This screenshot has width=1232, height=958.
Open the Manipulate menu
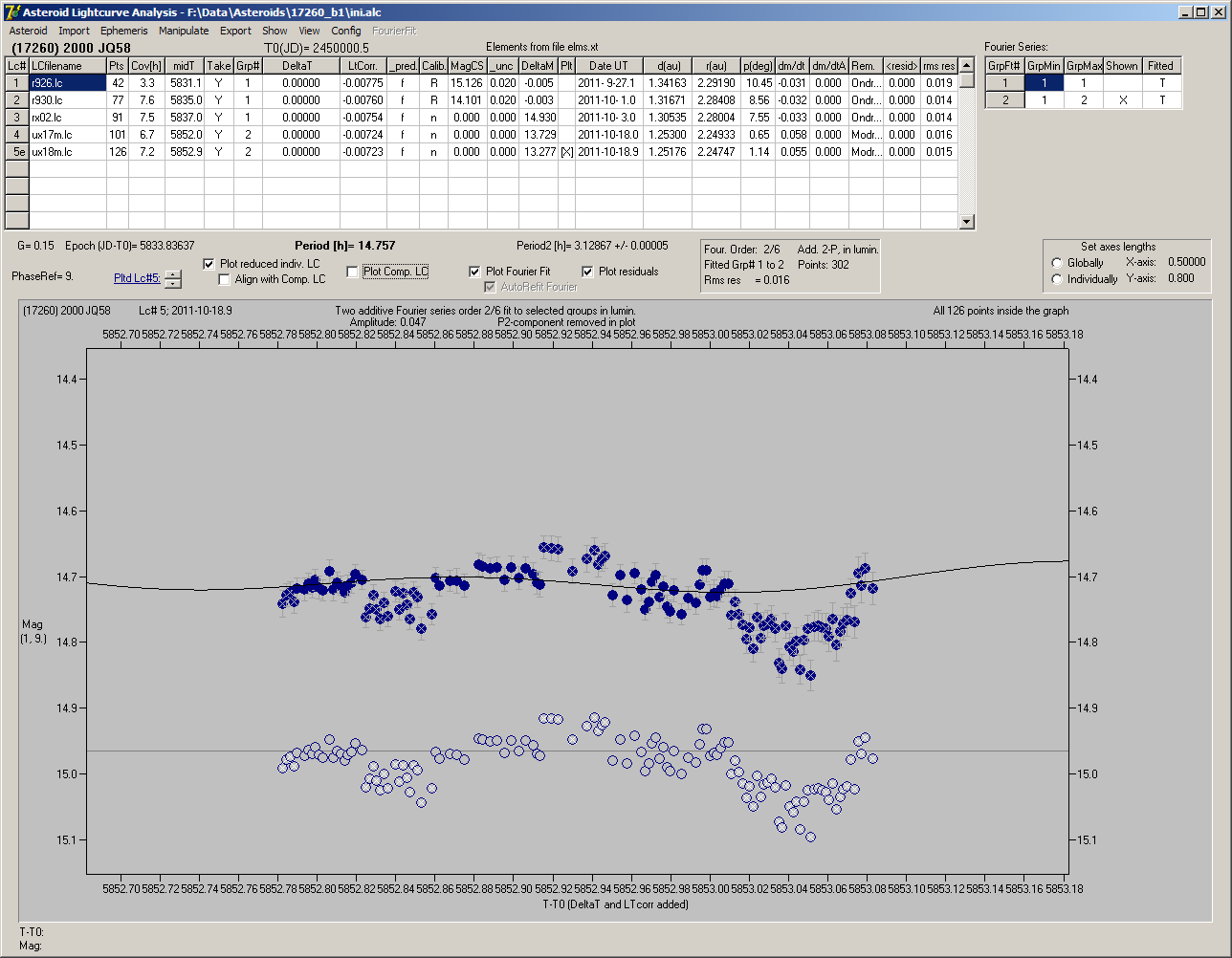click(x=184, y=31)
